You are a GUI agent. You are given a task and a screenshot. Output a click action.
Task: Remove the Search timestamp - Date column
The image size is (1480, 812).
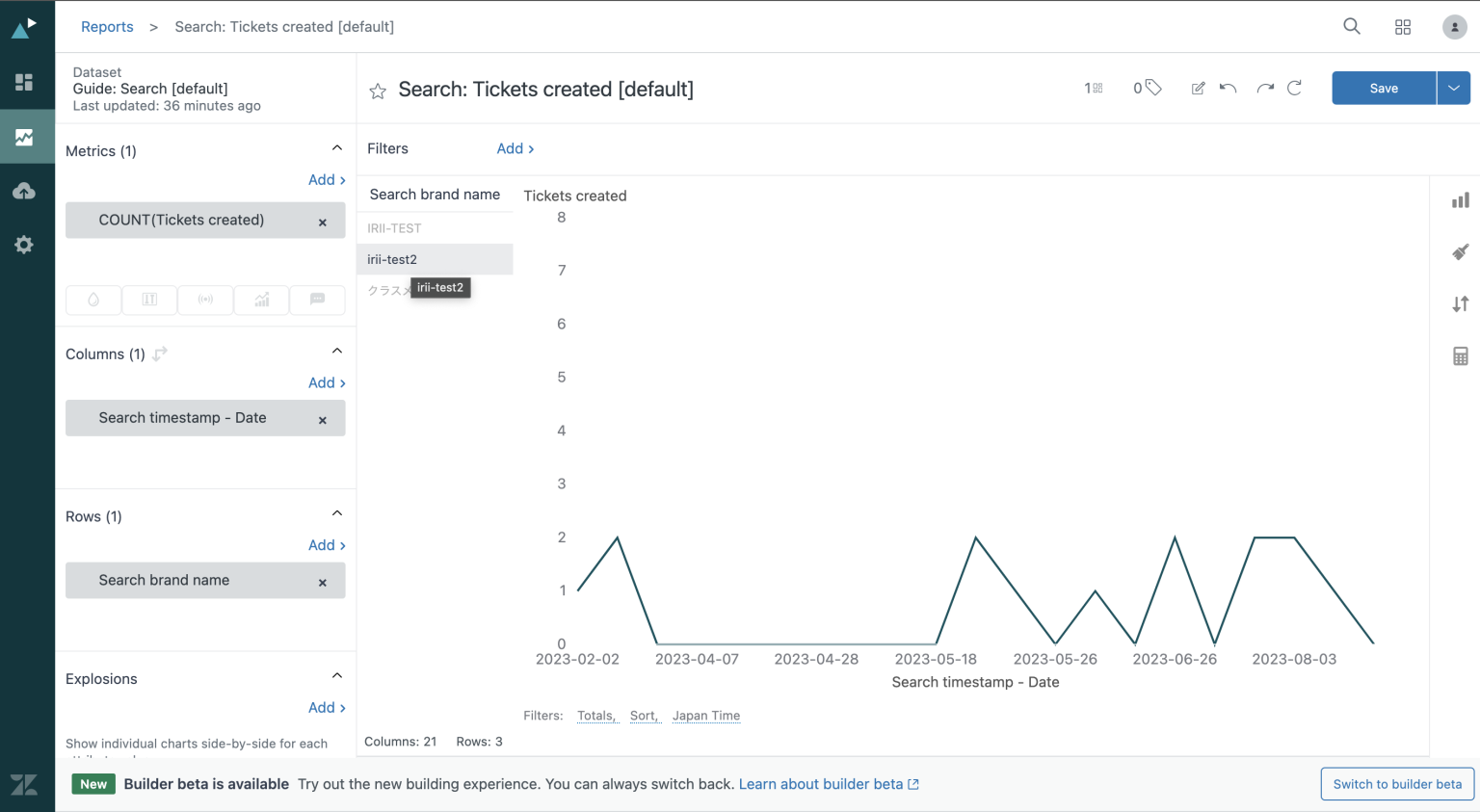tap(323, 420)
